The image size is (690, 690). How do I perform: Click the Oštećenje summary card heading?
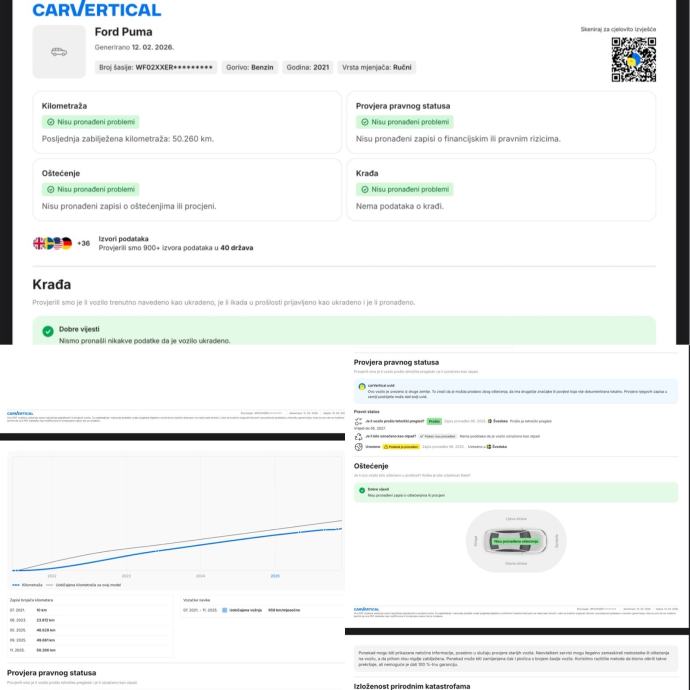pyautogui.click(x=61, y=173)
